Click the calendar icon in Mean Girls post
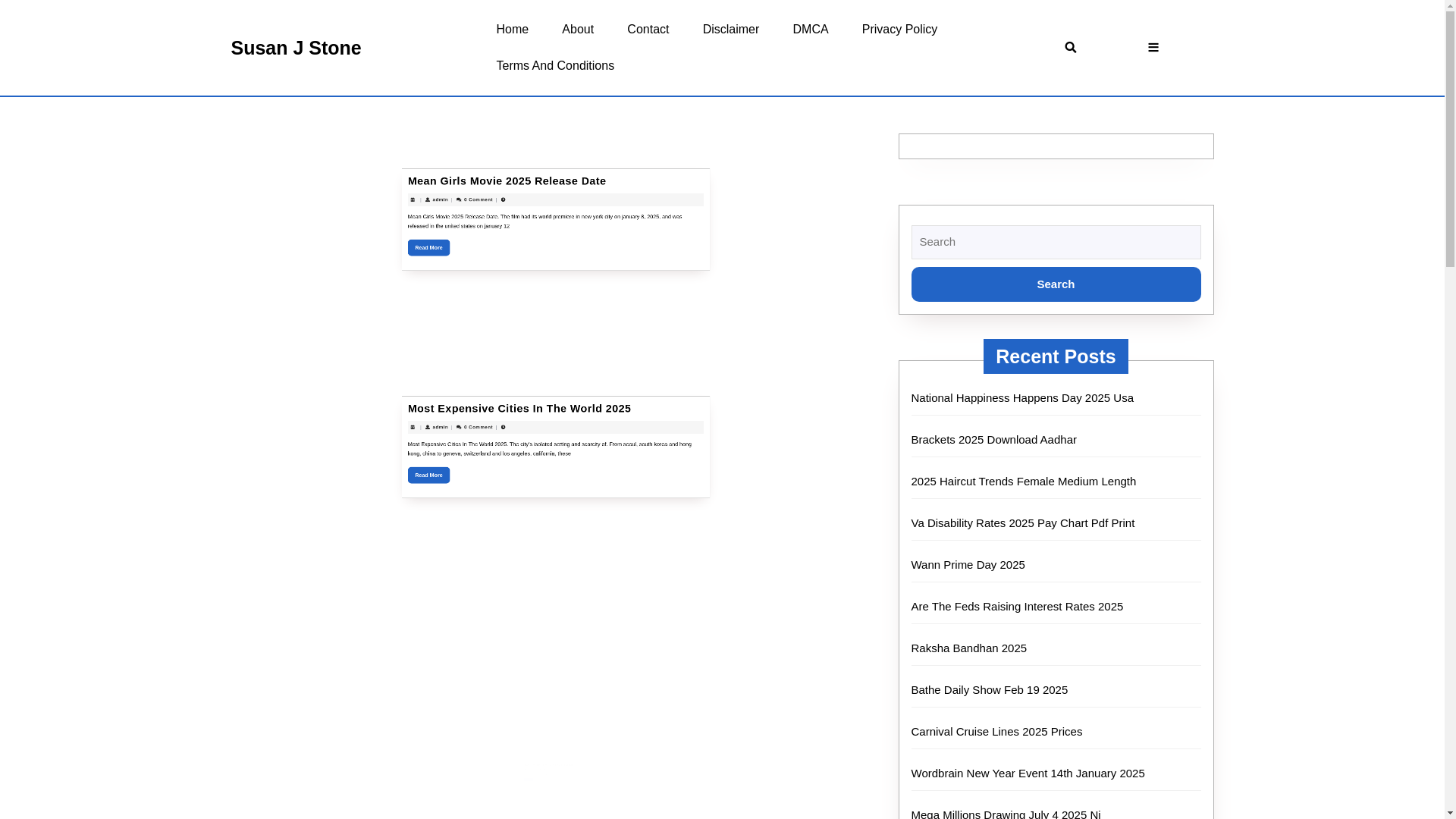The height and width of the screenshot is (819, 1456). point(413,199)
